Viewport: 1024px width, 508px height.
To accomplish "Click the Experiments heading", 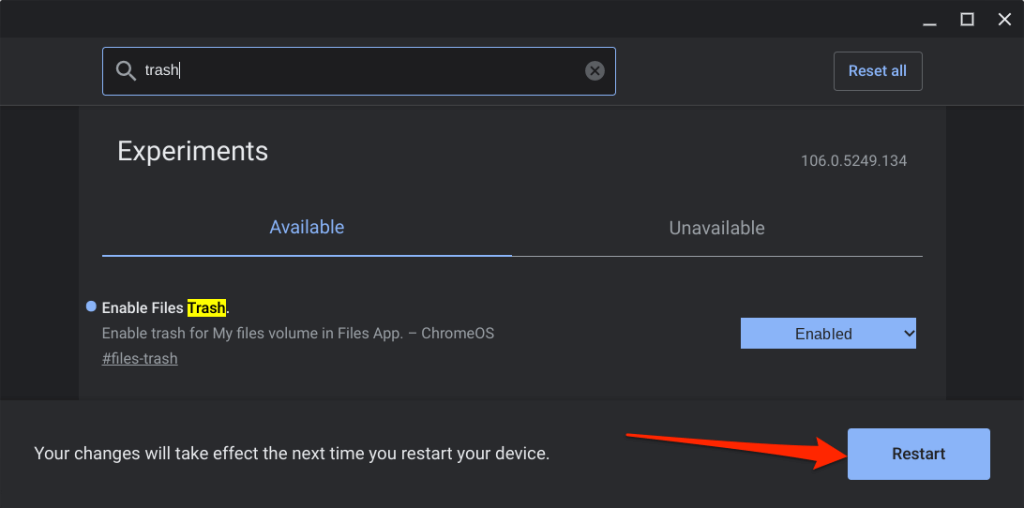I will click(x=193, y=151).
